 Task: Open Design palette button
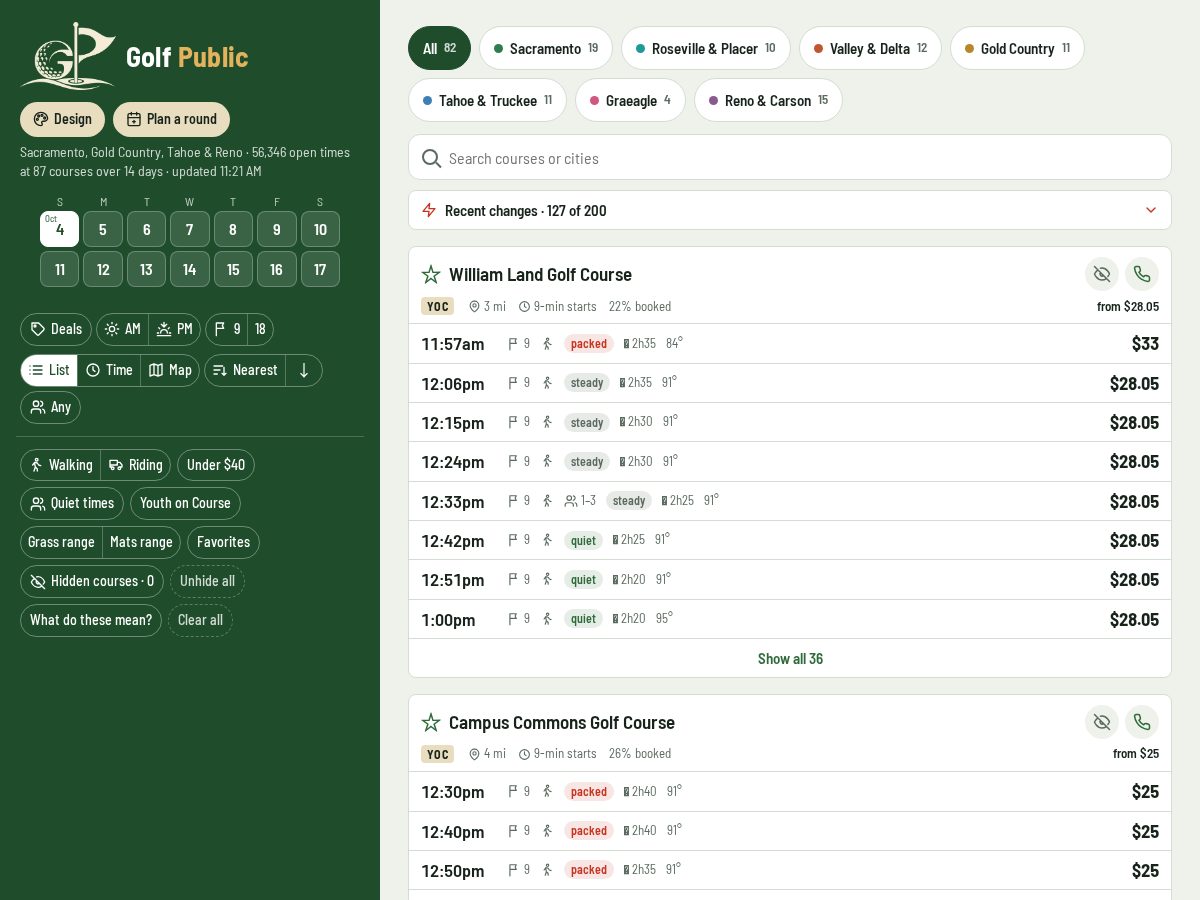[x=62, y=119]
